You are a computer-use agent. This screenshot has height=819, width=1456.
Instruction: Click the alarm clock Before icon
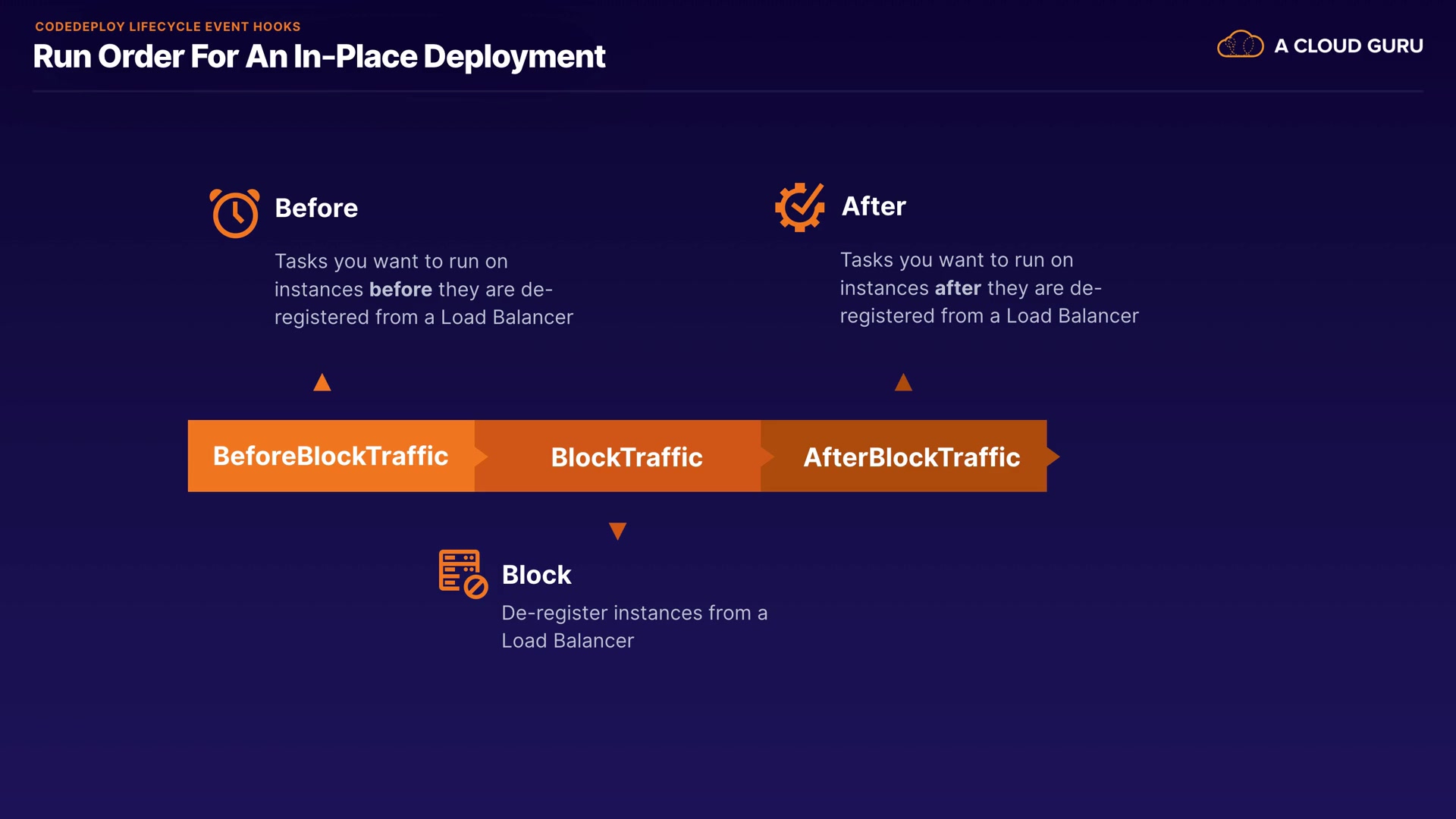pyautogui.click(x=234, y=213)
